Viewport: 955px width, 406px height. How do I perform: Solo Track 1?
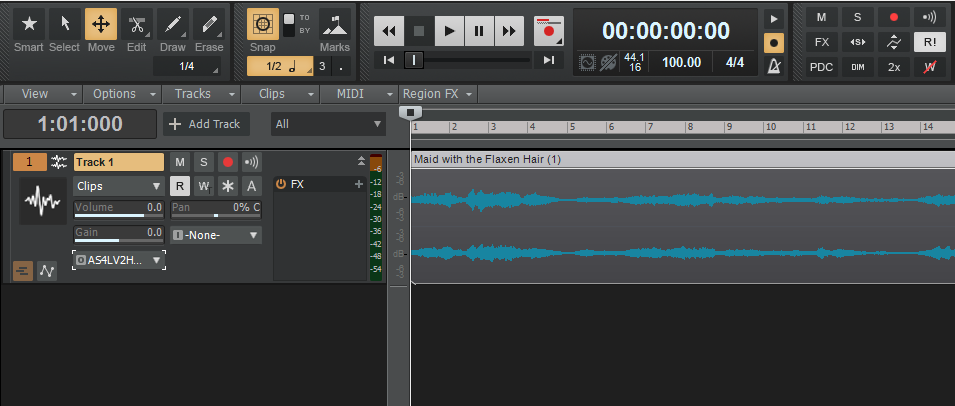(203, 162)
